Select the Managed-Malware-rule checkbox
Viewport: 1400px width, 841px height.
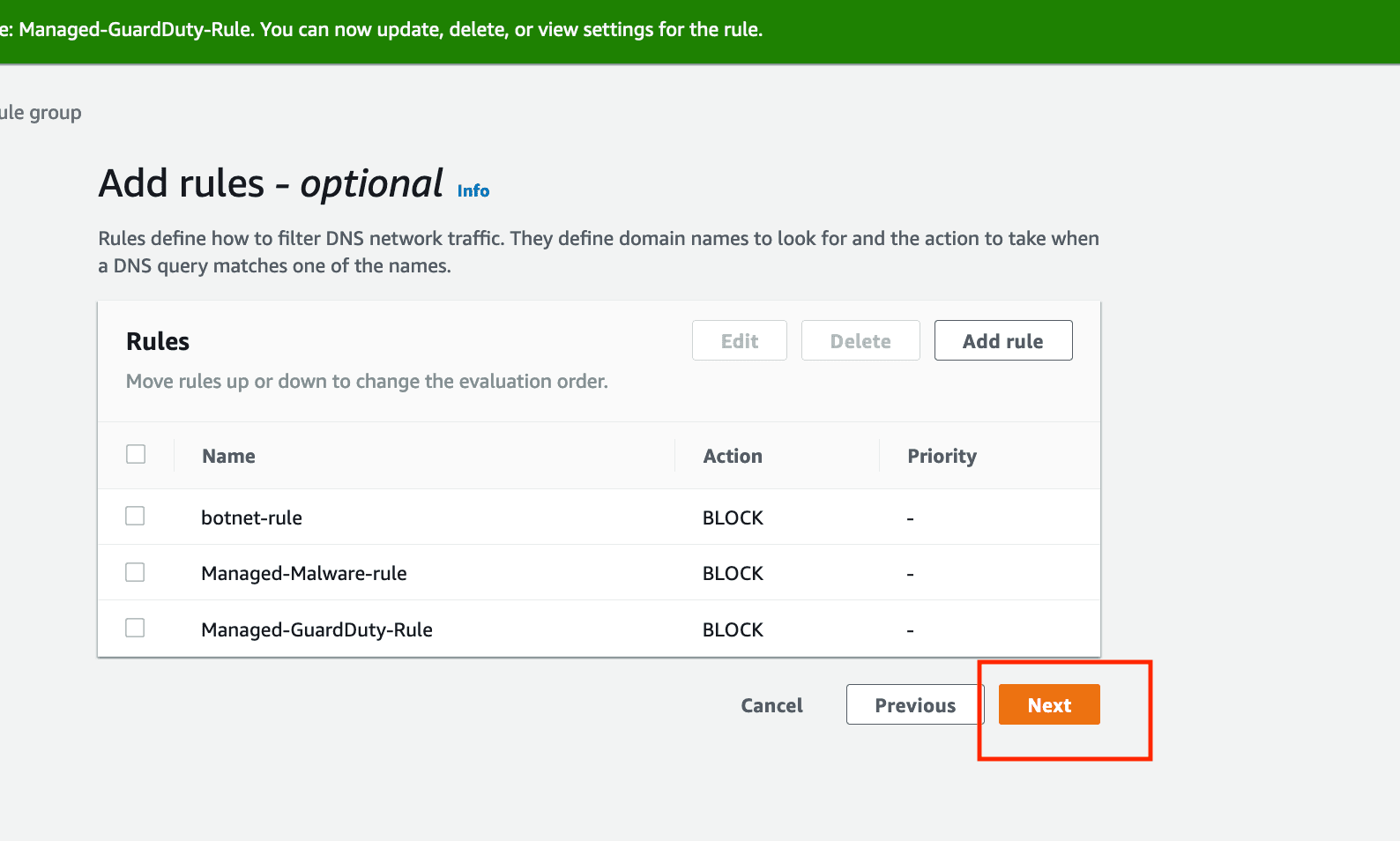[135, 572]
